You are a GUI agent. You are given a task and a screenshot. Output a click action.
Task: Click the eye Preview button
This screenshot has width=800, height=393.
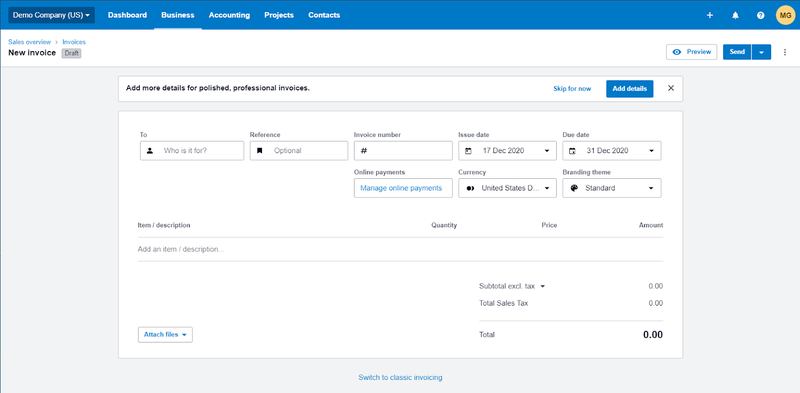(691, 52)
